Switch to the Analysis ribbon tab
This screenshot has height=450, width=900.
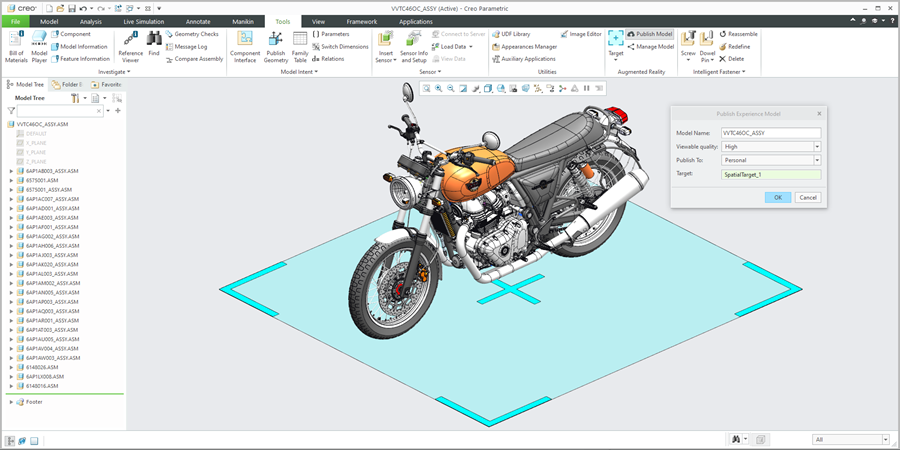click(90, 20)
